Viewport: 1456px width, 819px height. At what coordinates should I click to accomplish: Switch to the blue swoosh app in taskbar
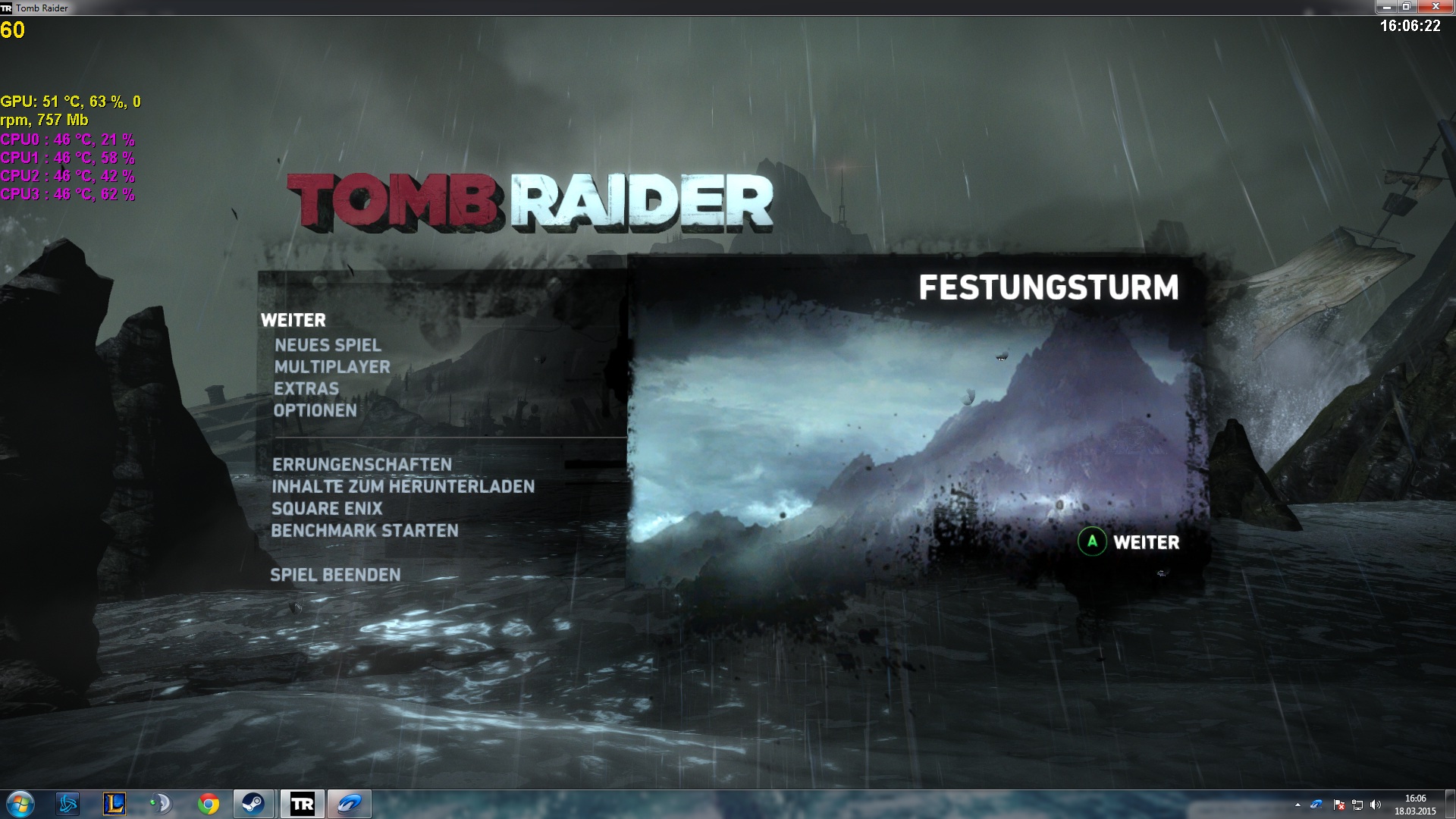[x=350, y=804]
